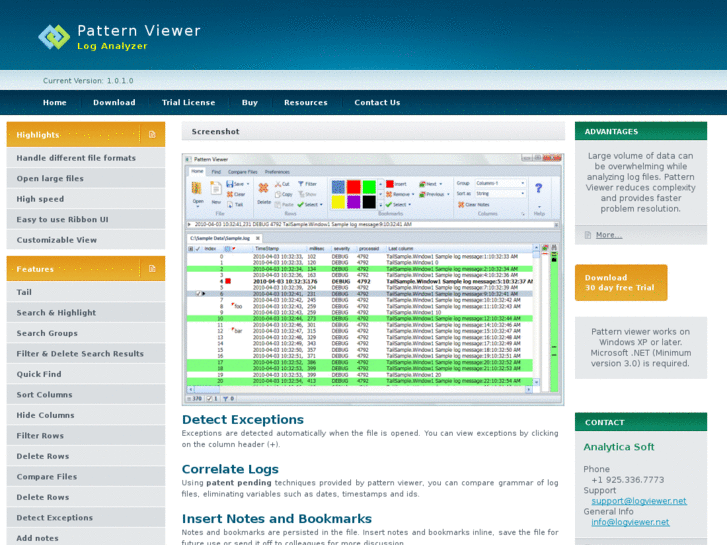Open the Previous bookmark dropdown arrow
727x545 pixels.
pyautogui.click(x=448, y=194)
